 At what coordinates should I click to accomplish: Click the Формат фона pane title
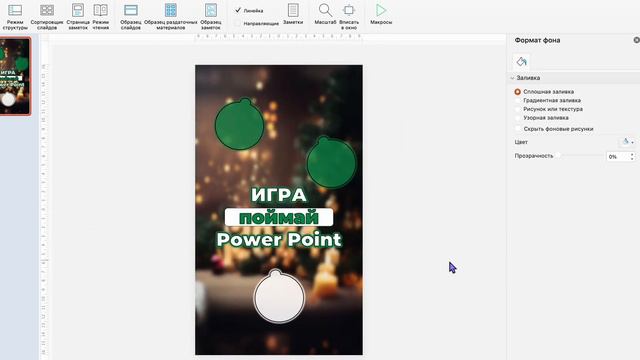coord(537,40)
